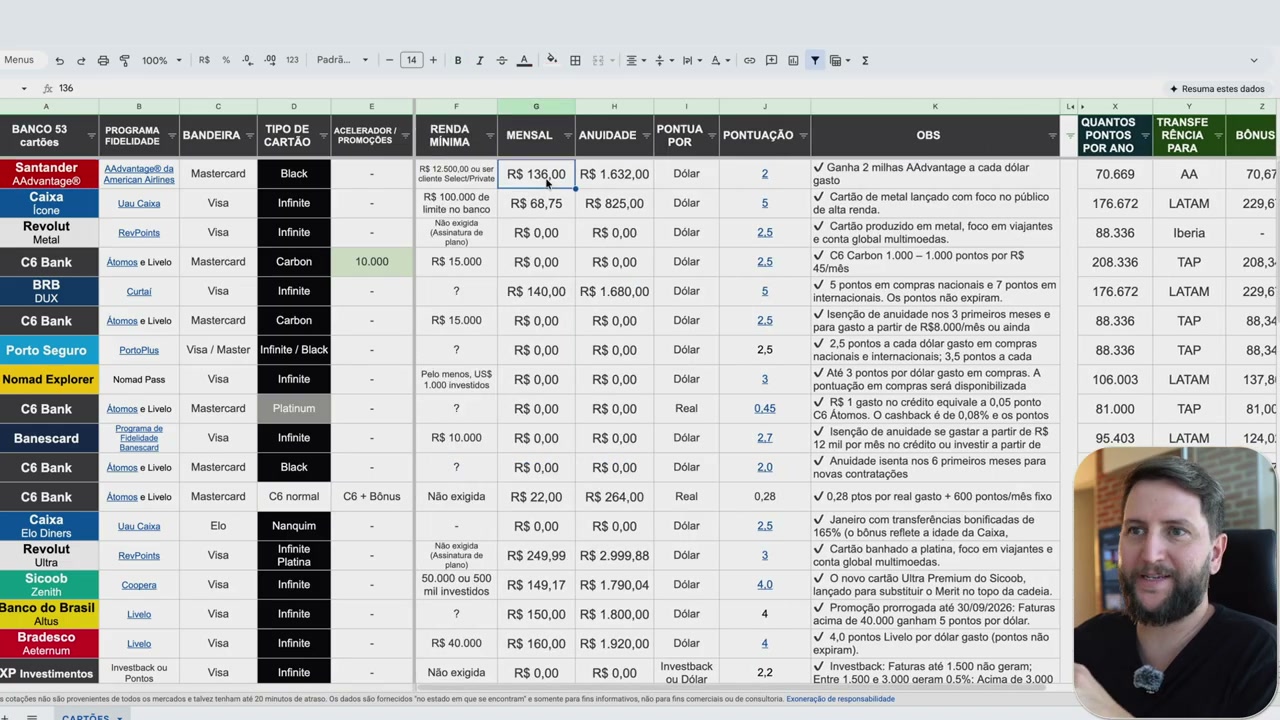
Task: Insert a link
Action: tap(749, 60)
